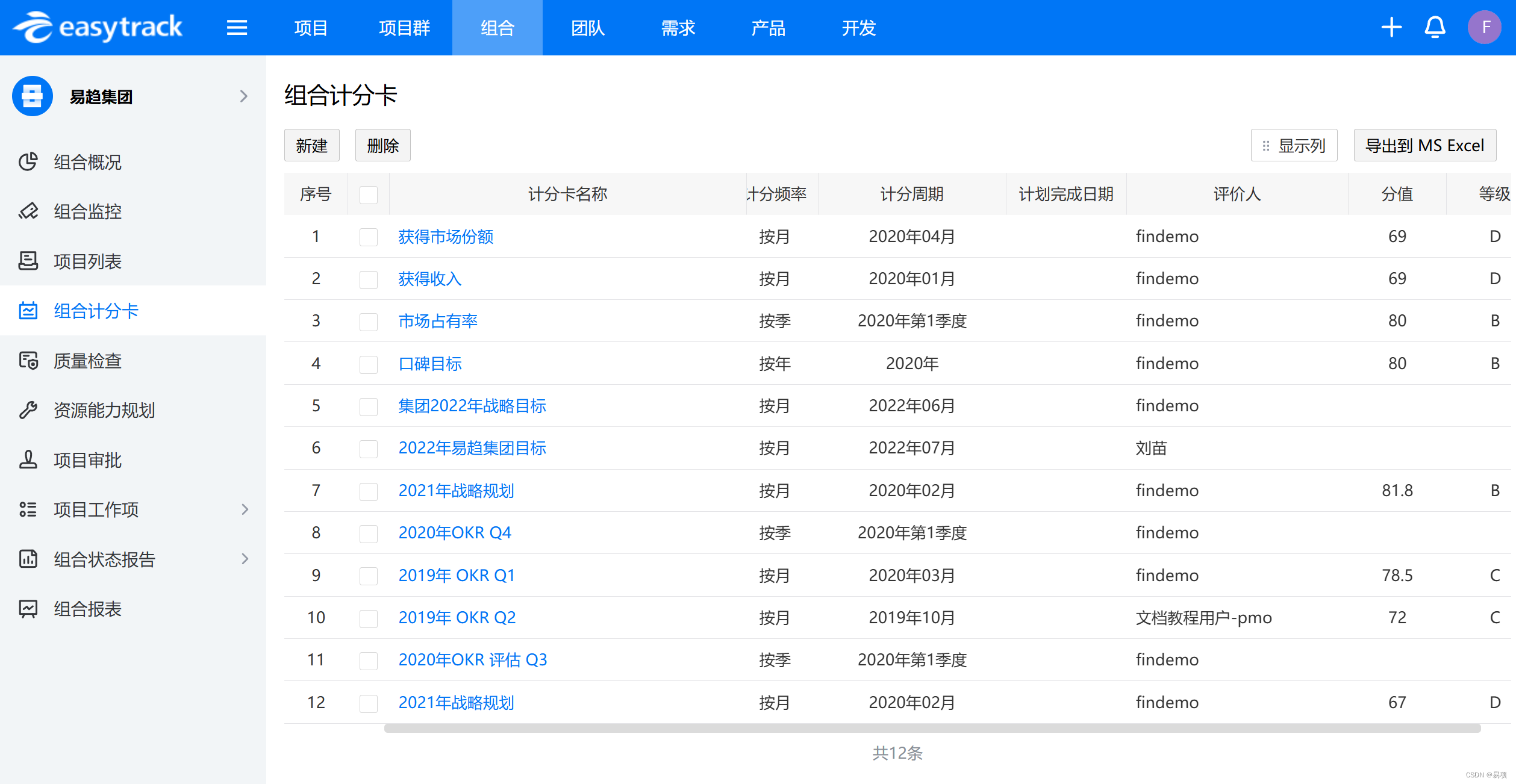Toggle the select-all header checkbox

pos(368,194)
